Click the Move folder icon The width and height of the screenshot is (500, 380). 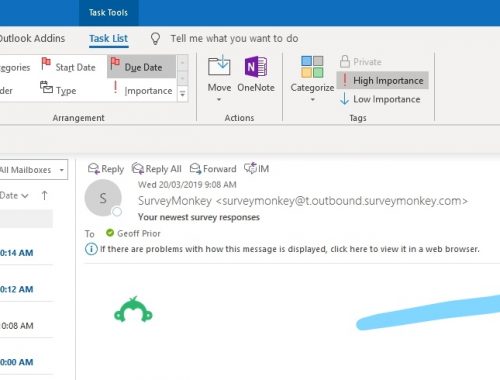(x=219, y=65)
